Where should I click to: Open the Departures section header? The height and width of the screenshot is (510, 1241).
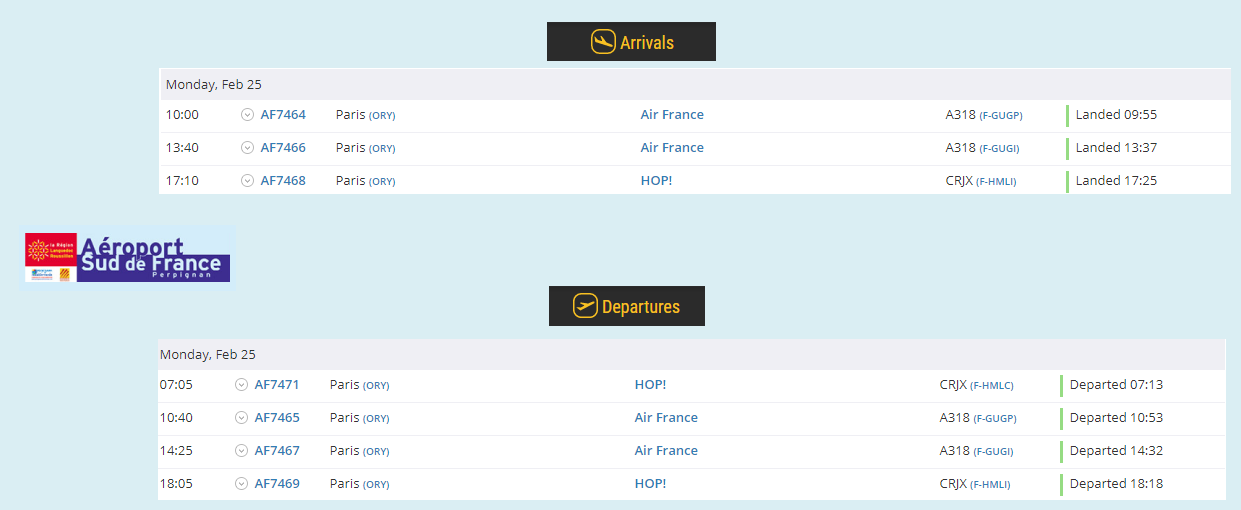point(627,306)
